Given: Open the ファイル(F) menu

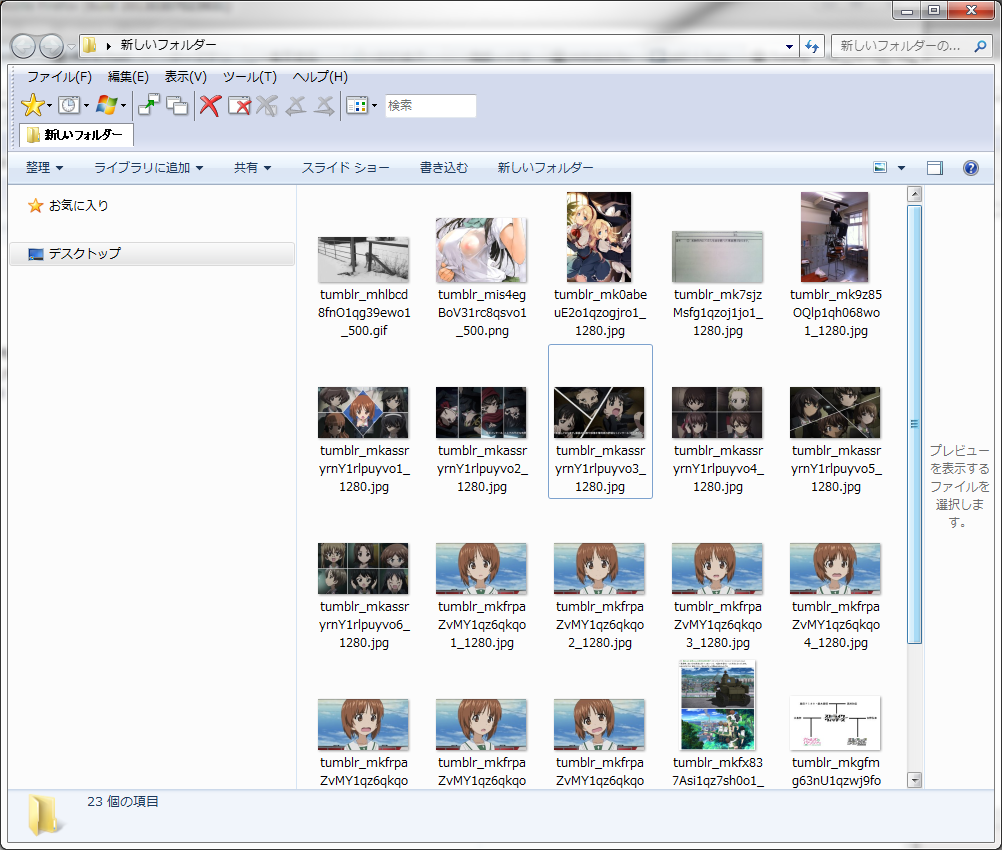Looking at the screenshot, I should coord(59,77).
